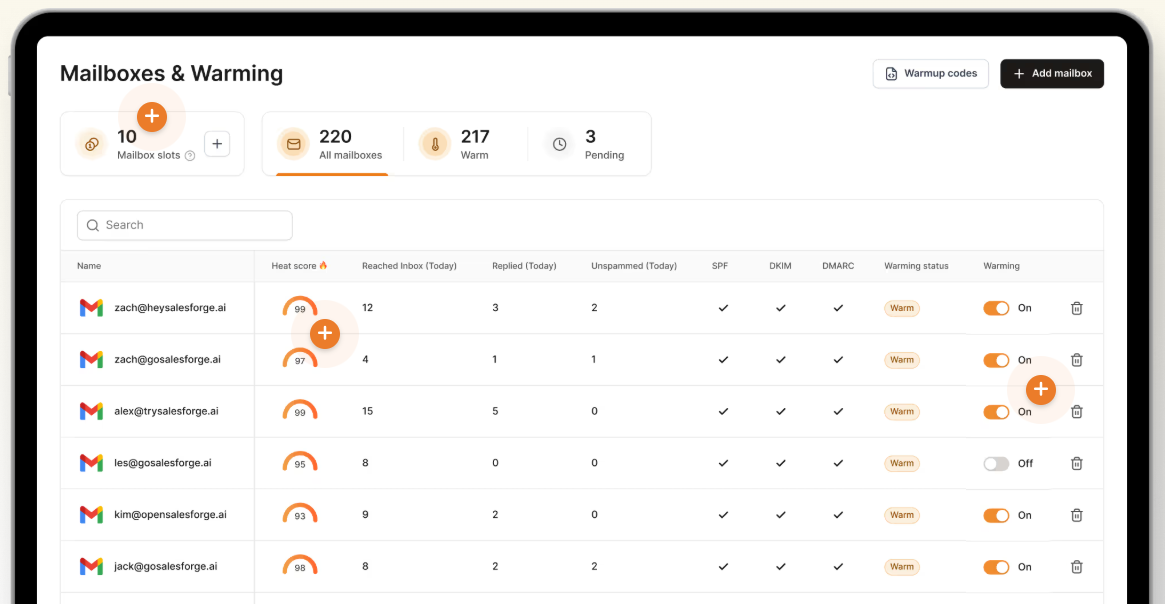Click the clock icon for Pending
This screenshot has width=1165, height=604.
(x=559, y=144)
